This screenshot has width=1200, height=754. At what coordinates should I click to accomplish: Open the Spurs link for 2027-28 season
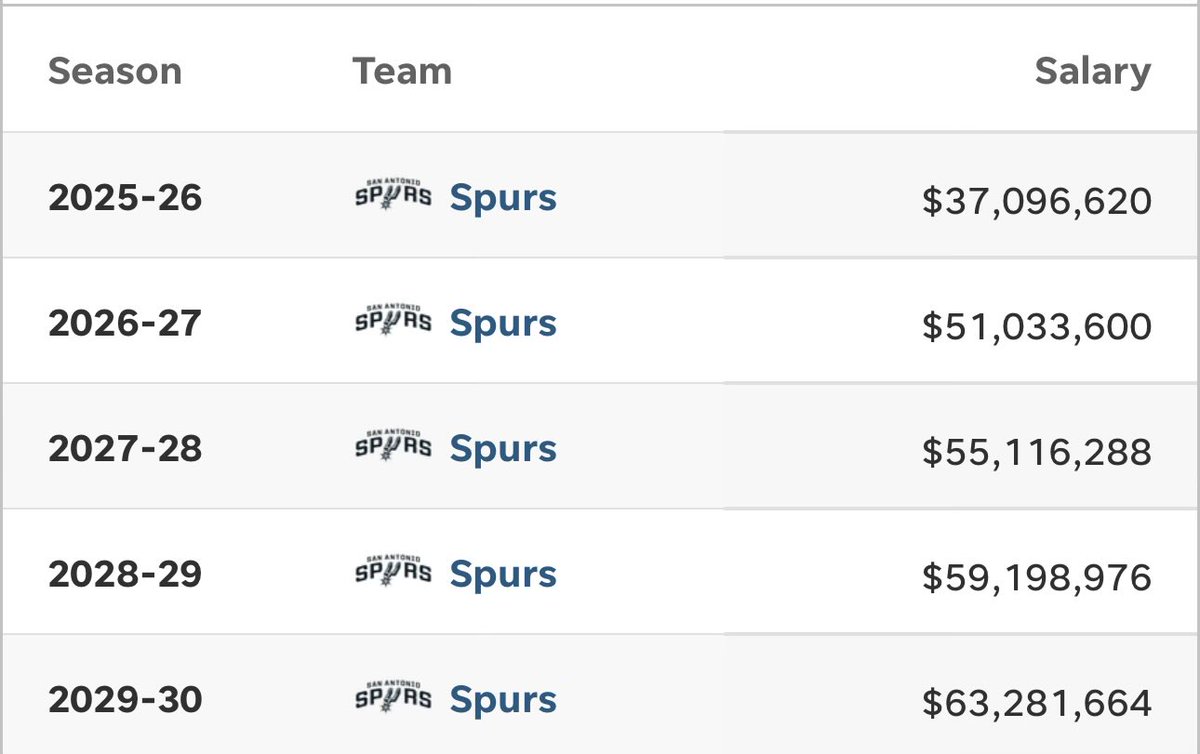point(503,450)
